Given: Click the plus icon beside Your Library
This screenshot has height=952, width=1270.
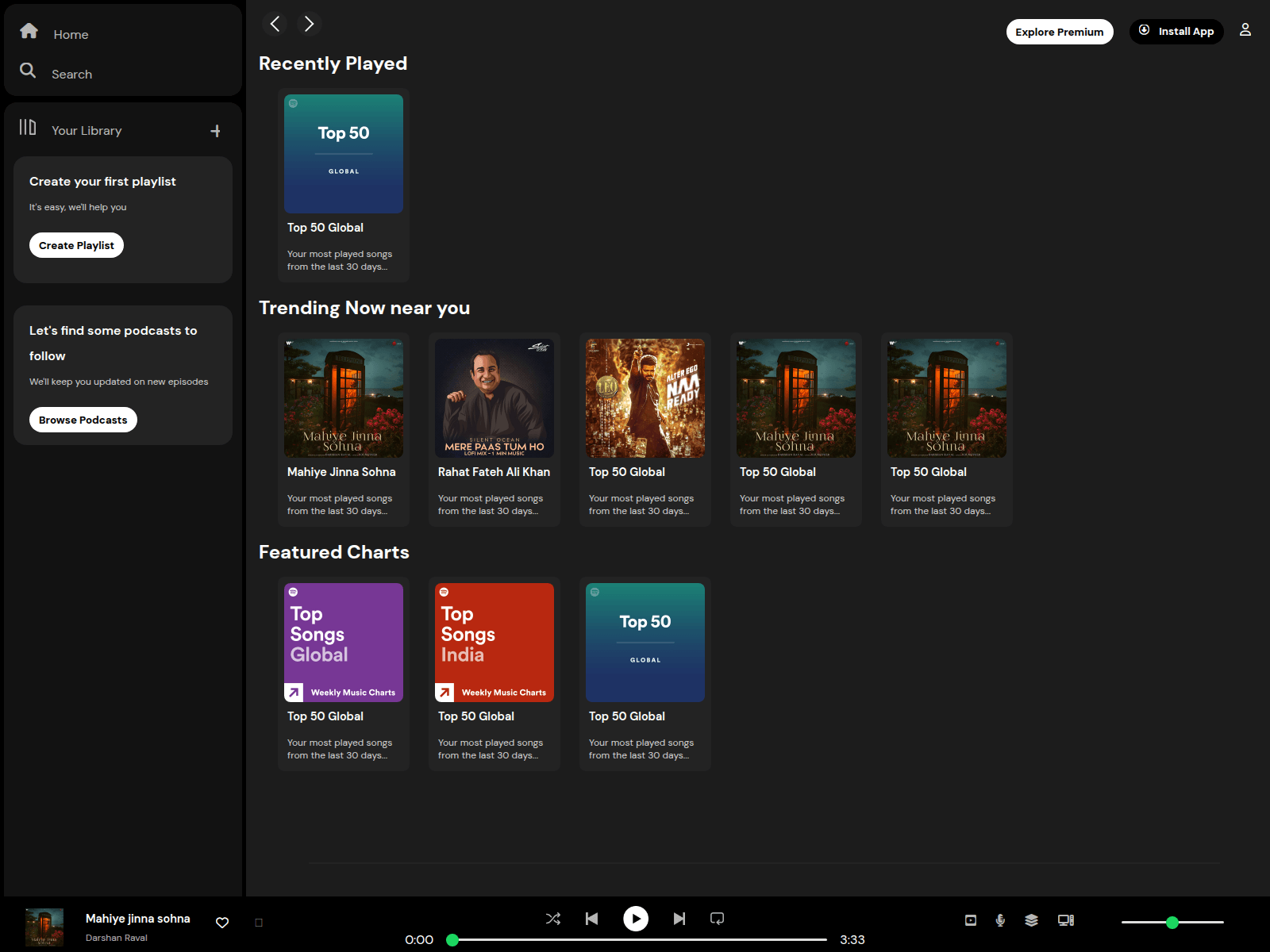Looking at the screenshot, I should 215,131.
